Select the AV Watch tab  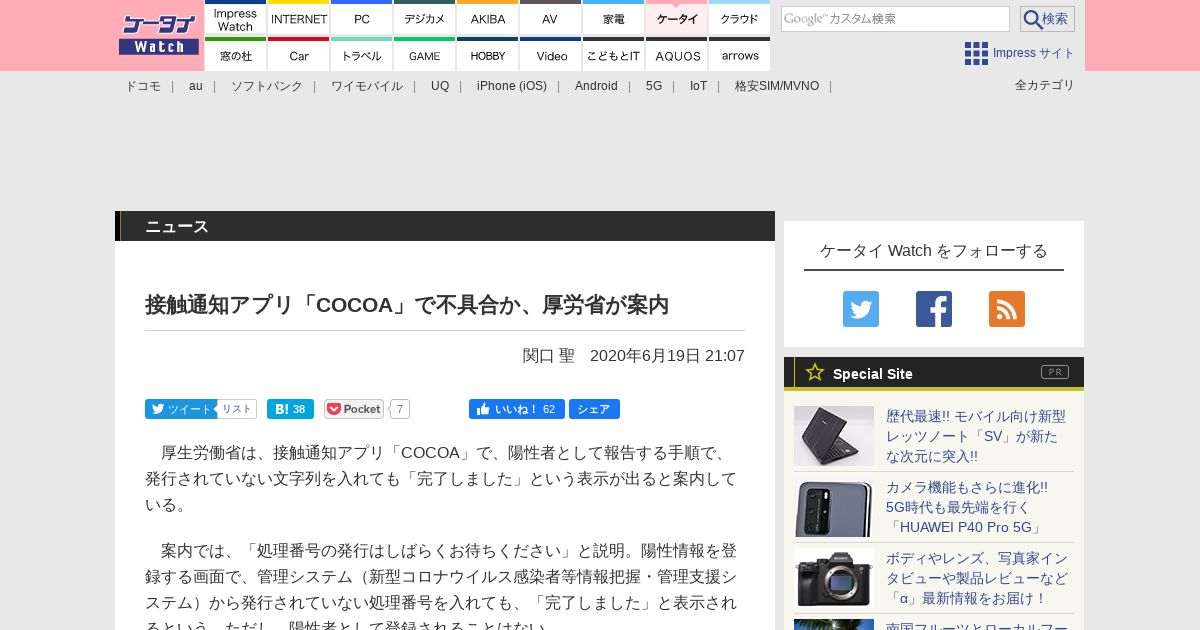[x=550, y=18]
